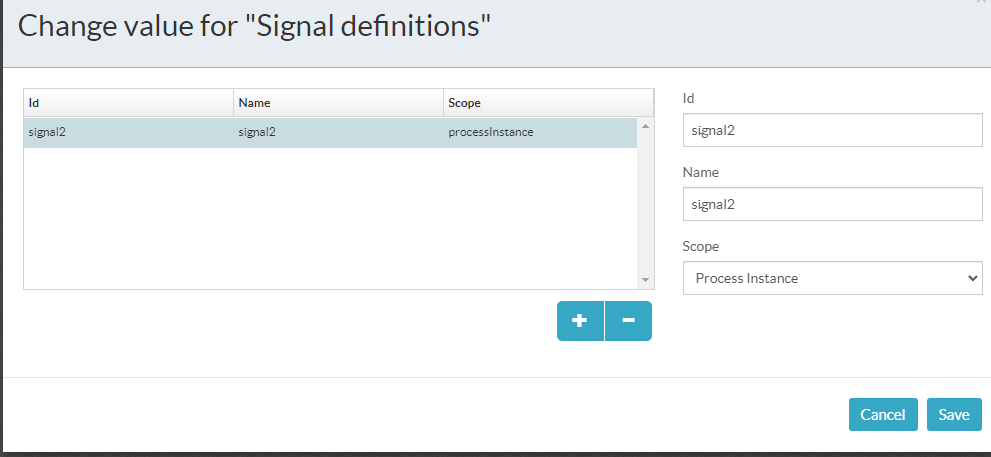The height and width of the screenshot is (457, 991).
Task: Click the processInstance scope cell
Action: pyautogui.click(x=538, y=132)
